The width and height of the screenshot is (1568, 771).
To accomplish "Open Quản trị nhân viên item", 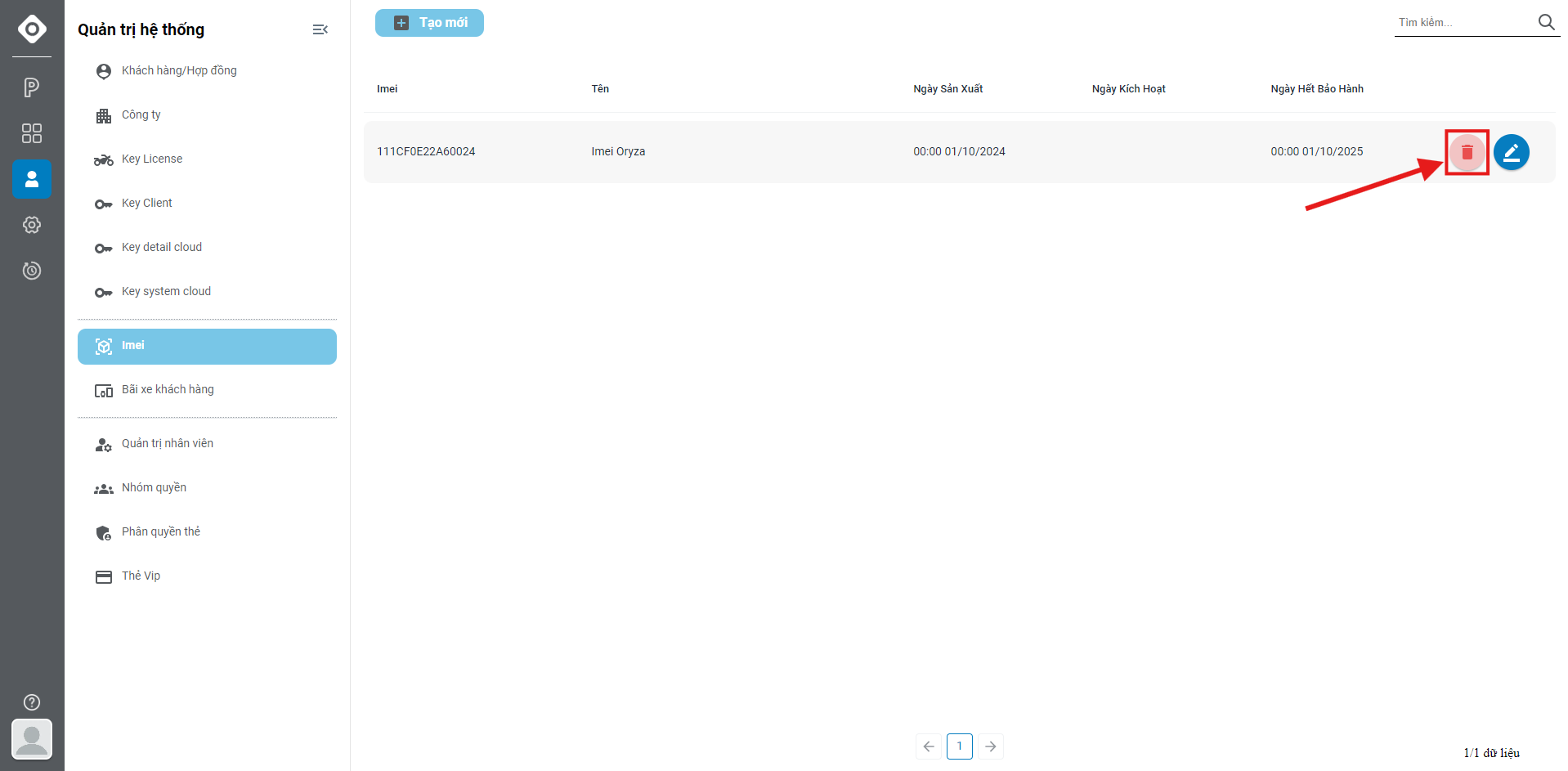I will pos(207,444).
